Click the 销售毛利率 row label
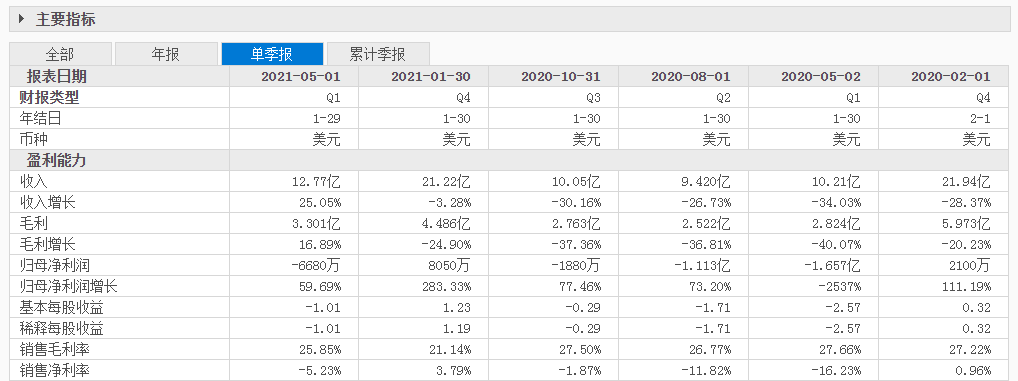 click(56, 350)
